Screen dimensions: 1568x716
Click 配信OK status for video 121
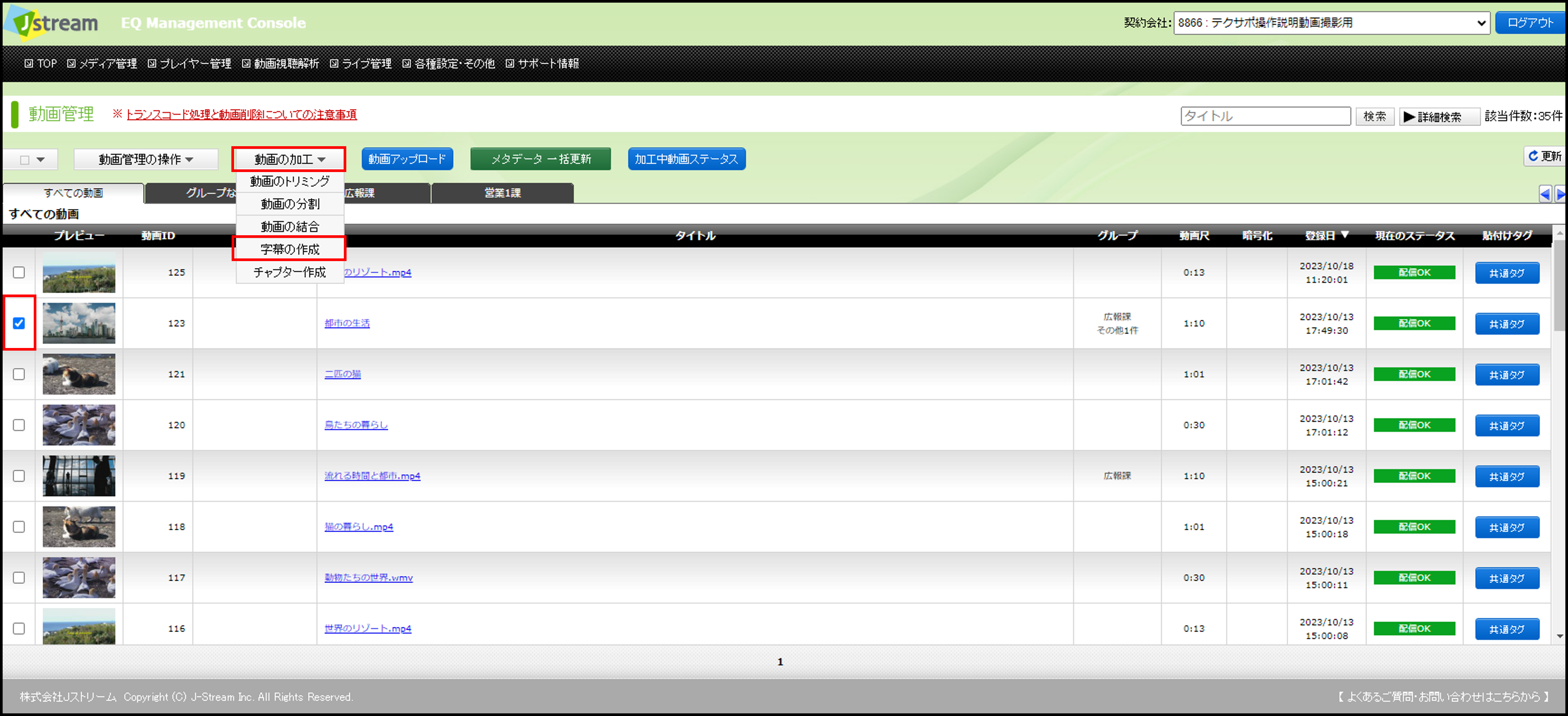tap(1414, 374)
